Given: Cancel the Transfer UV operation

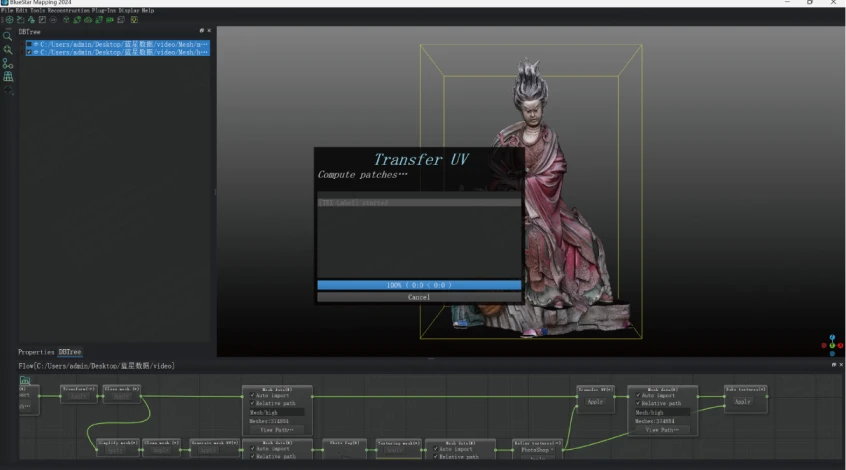Looking at the screenshot, I should coord(419,297).
